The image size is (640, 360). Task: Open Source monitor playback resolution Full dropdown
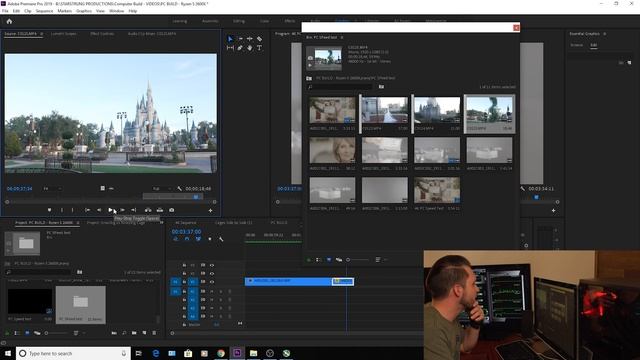162,189
